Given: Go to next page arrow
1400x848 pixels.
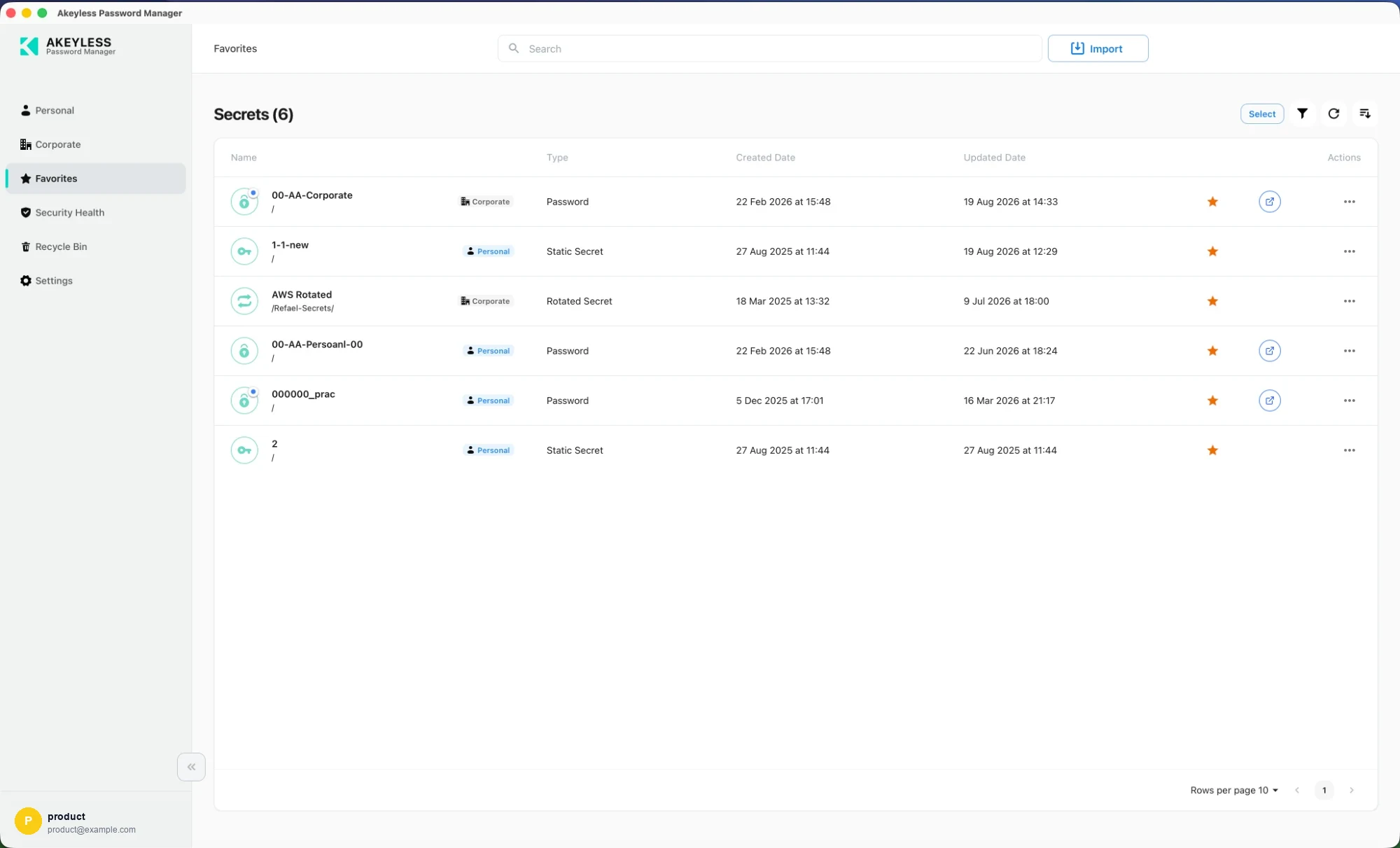Looking at the screenshot, I should point(1352,790).
